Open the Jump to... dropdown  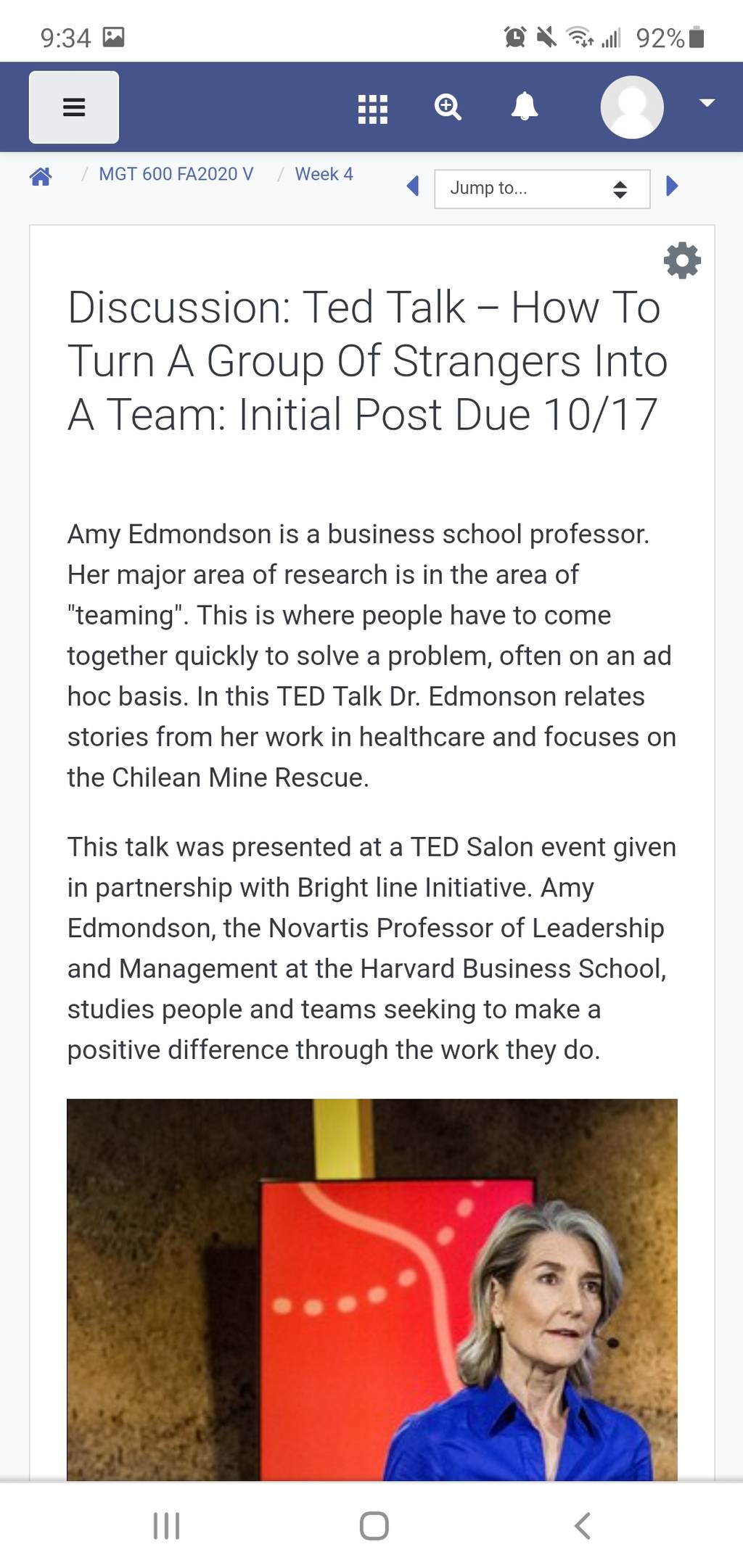click(542, 189)
